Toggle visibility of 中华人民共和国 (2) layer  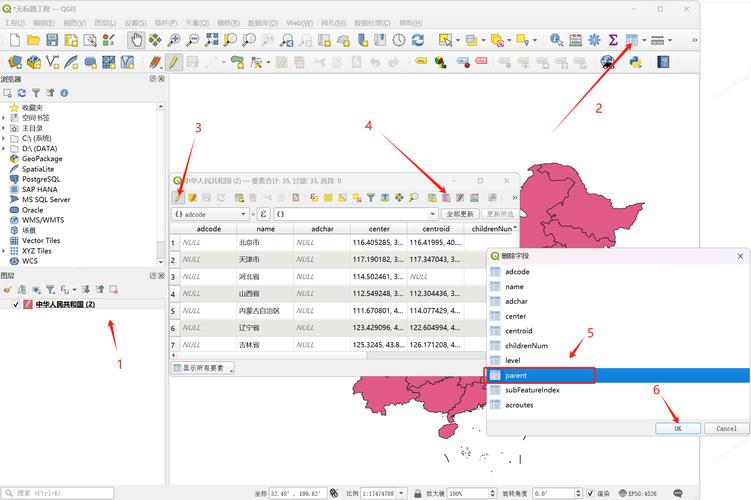(x=16, y=304)
